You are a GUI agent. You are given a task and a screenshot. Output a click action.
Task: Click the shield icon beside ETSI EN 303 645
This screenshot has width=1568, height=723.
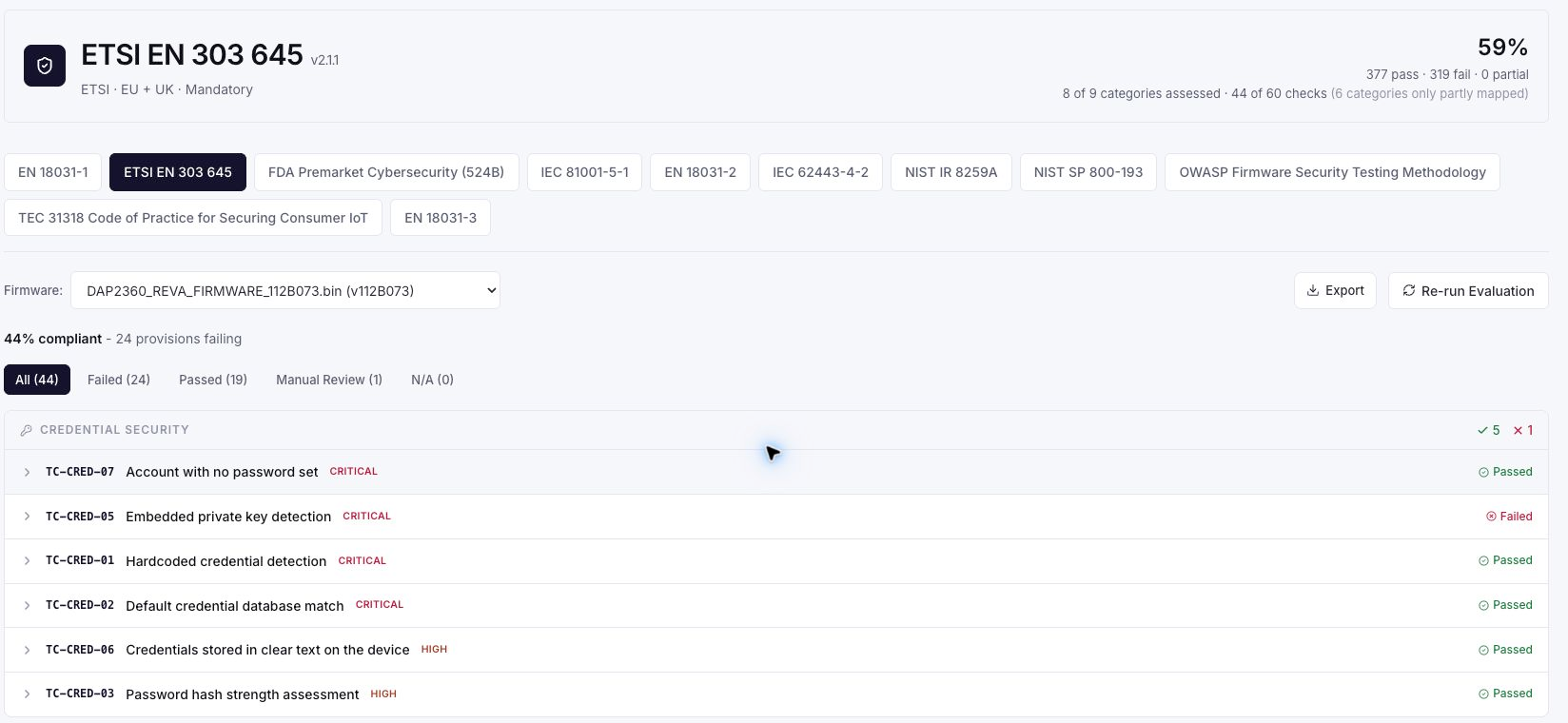pos(45,66)
